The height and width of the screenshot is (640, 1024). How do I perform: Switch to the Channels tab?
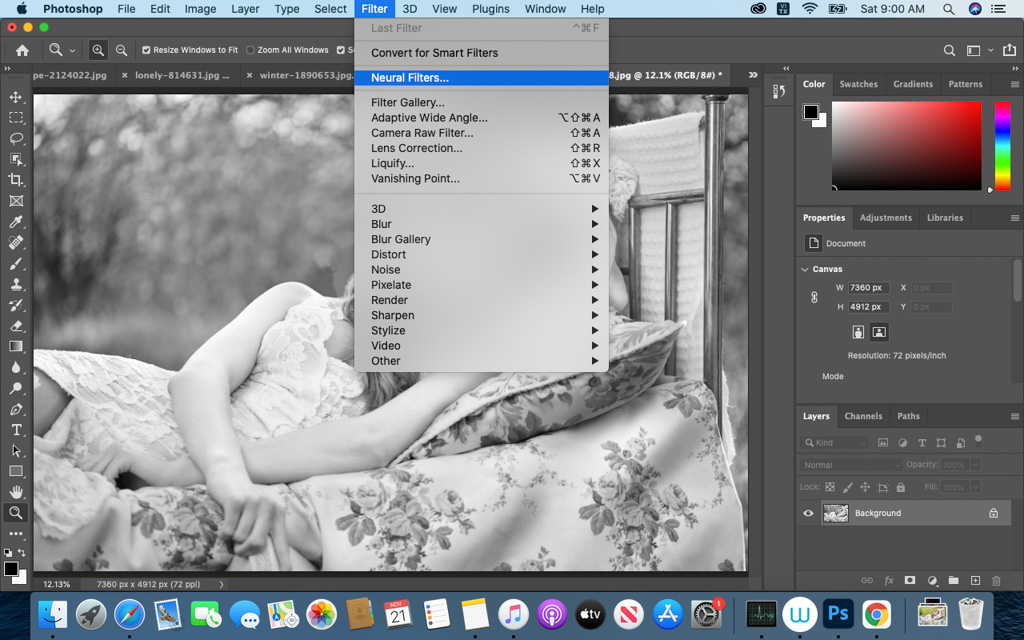point(863,416)
